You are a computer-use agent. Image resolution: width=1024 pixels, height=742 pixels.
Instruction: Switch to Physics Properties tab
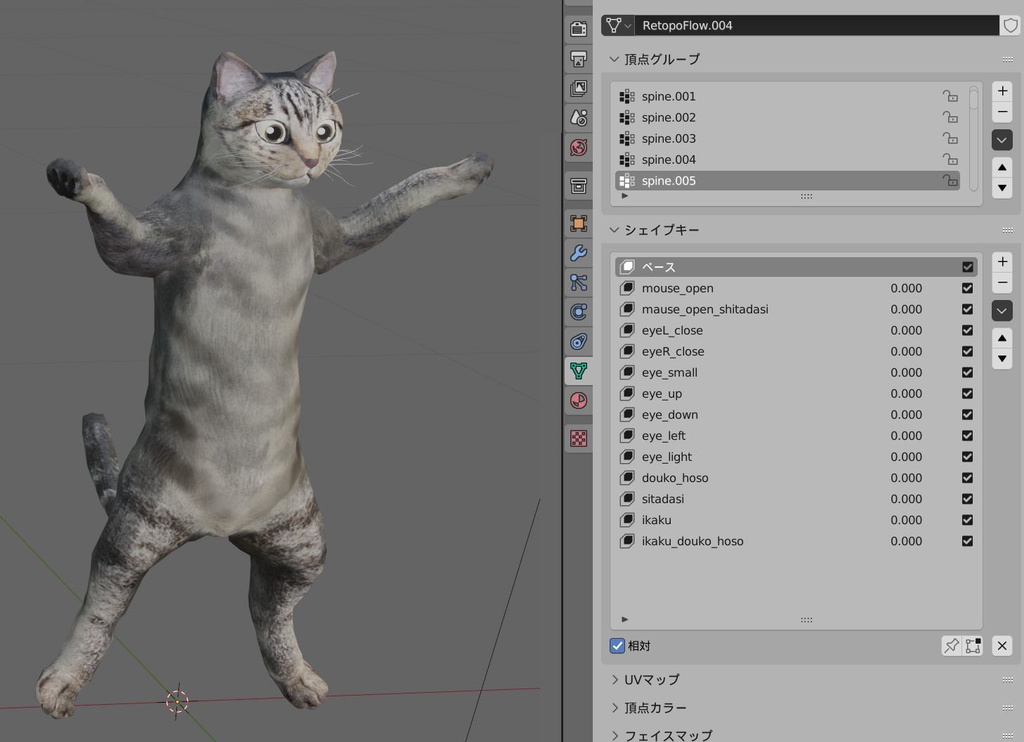tap(579, 311)
